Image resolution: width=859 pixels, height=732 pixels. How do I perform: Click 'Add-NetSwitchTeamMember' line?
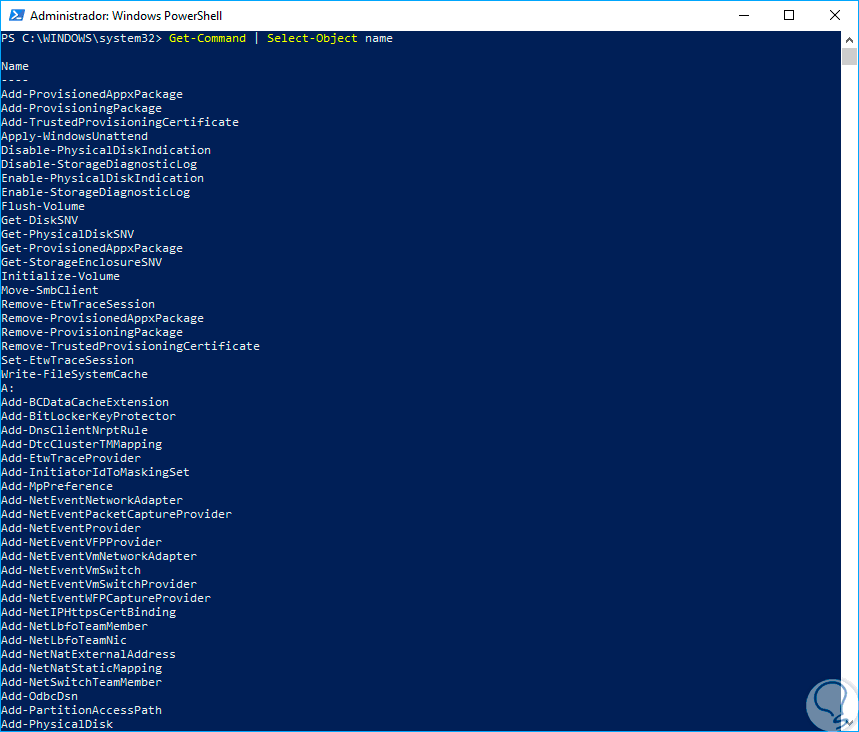[x=82, y=683]
